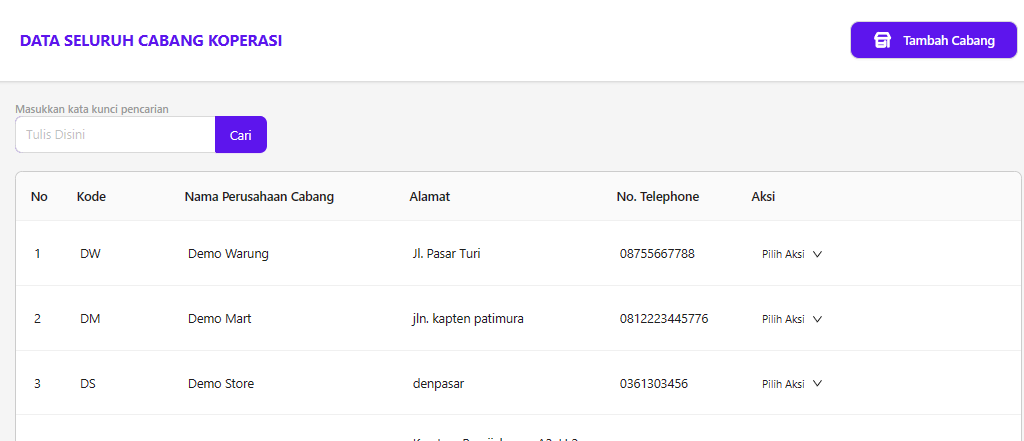Screen dimensions: 1024x441
Task: Click the address Jl. Pasar Turi
Action: 446,254
